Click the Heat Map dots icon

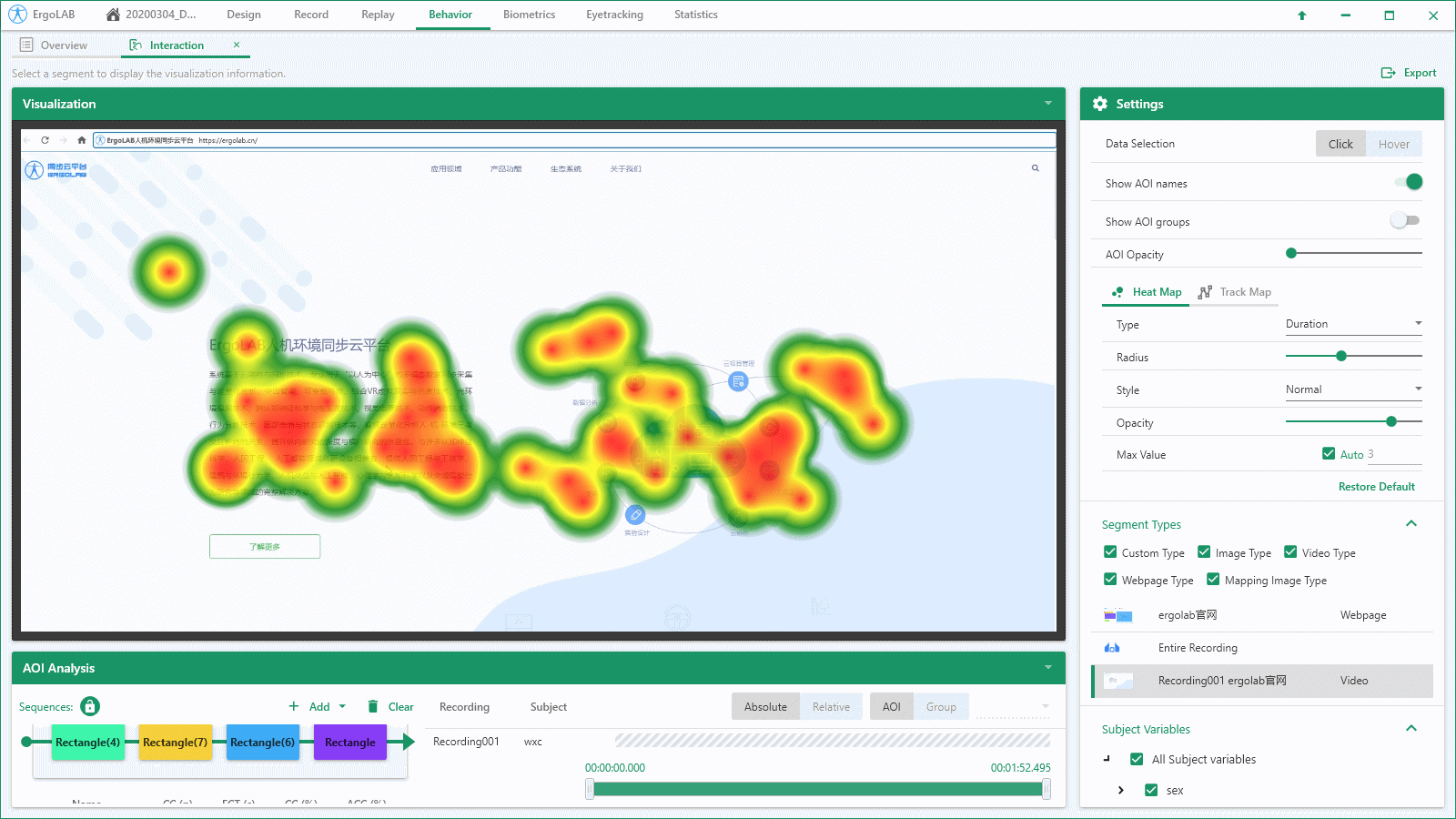[x=1117, y=292]
